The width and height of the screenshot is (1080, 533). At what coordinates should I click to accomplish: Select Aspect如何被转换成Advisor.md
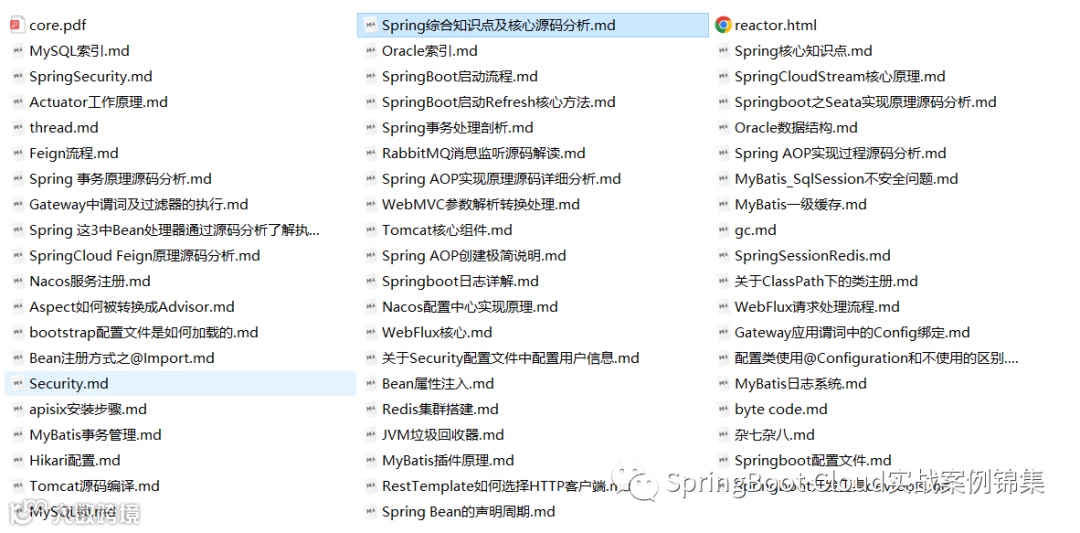tap(132, 306)
